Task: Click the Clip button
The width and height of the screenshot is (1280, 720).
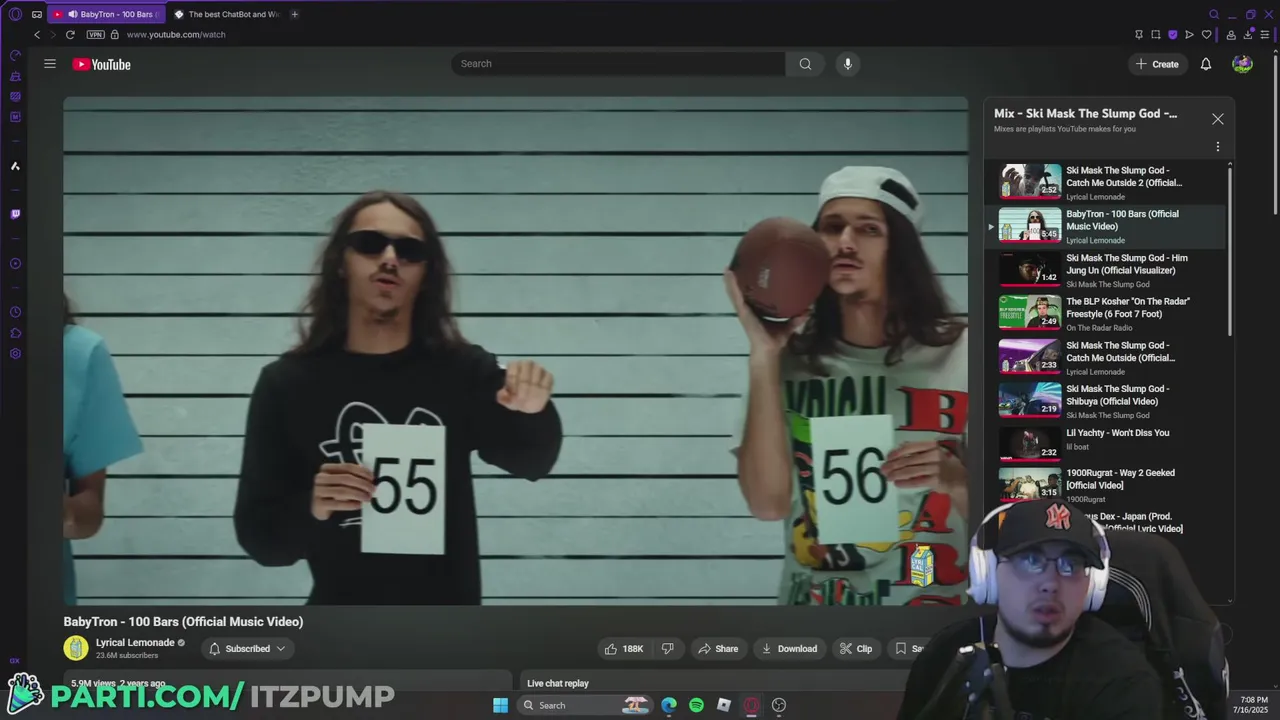Action: click(x=856, y=649)
